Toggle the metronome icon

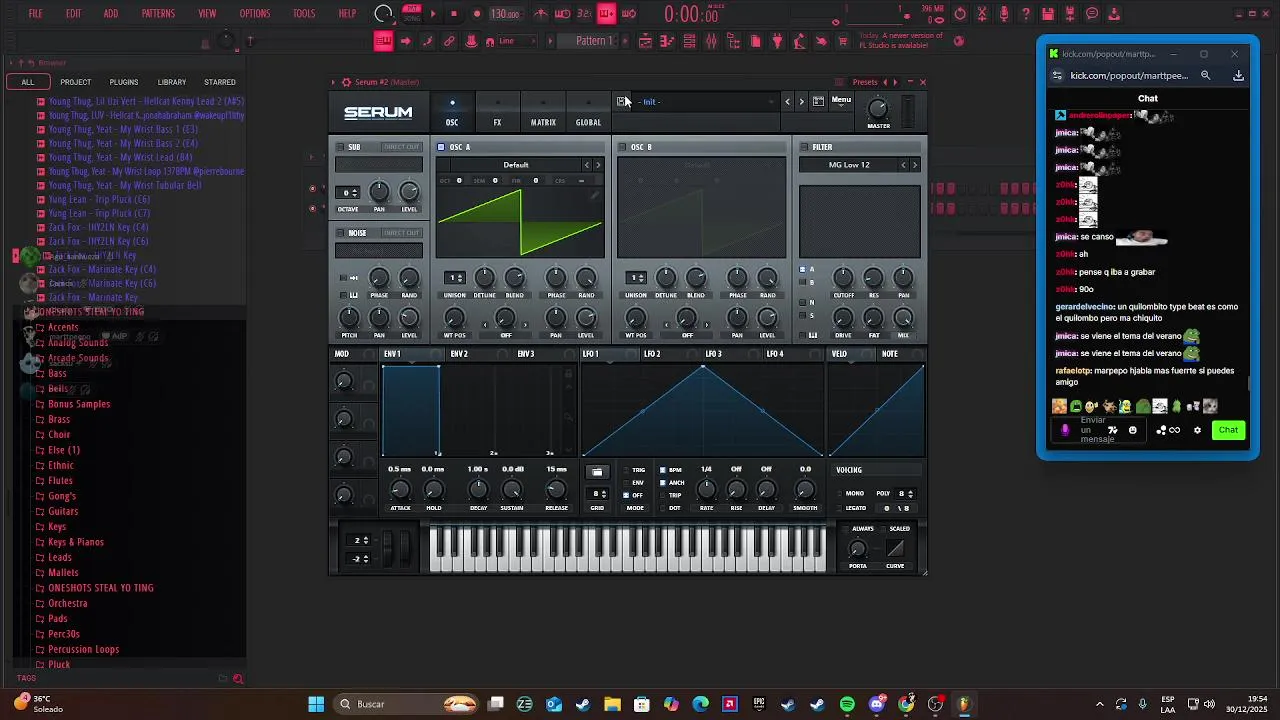coord(541,14)
